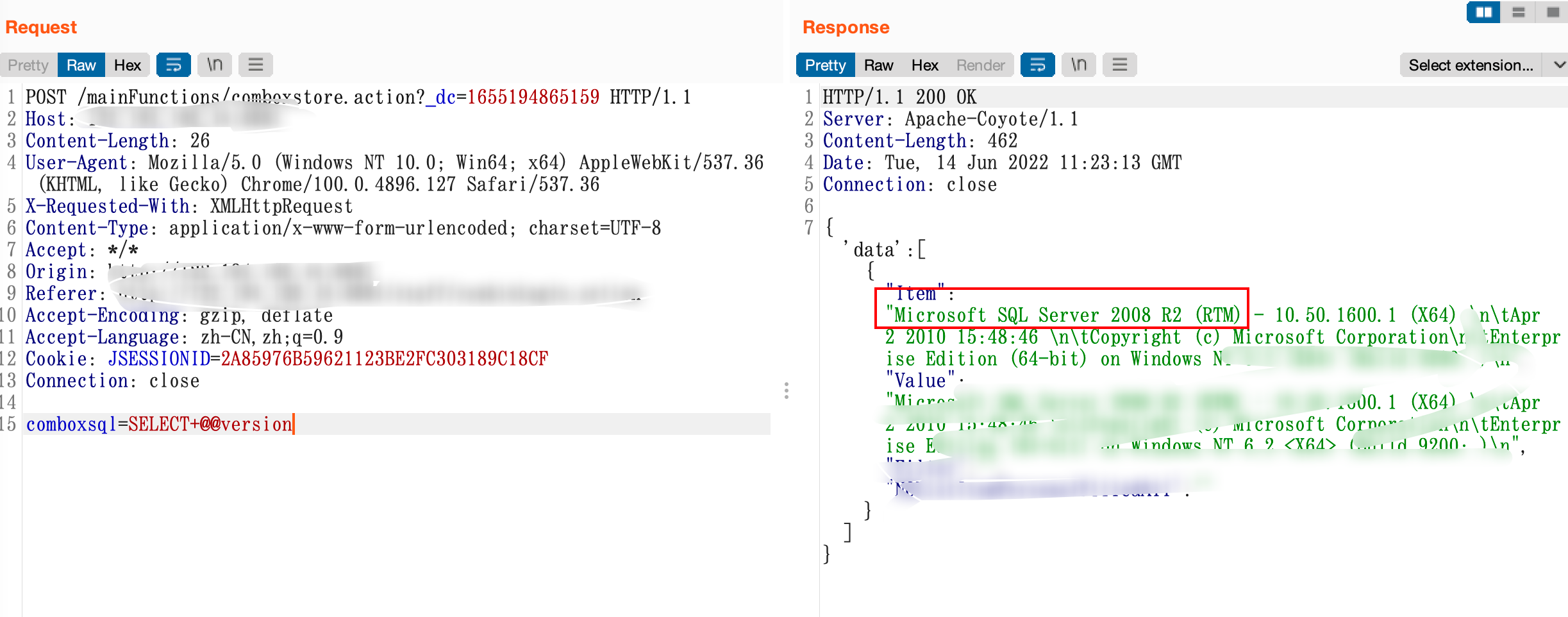Click the HTTP/1.1 200 OK status line
Screen dimensions: 1568x617
click(x=899, y=97)
